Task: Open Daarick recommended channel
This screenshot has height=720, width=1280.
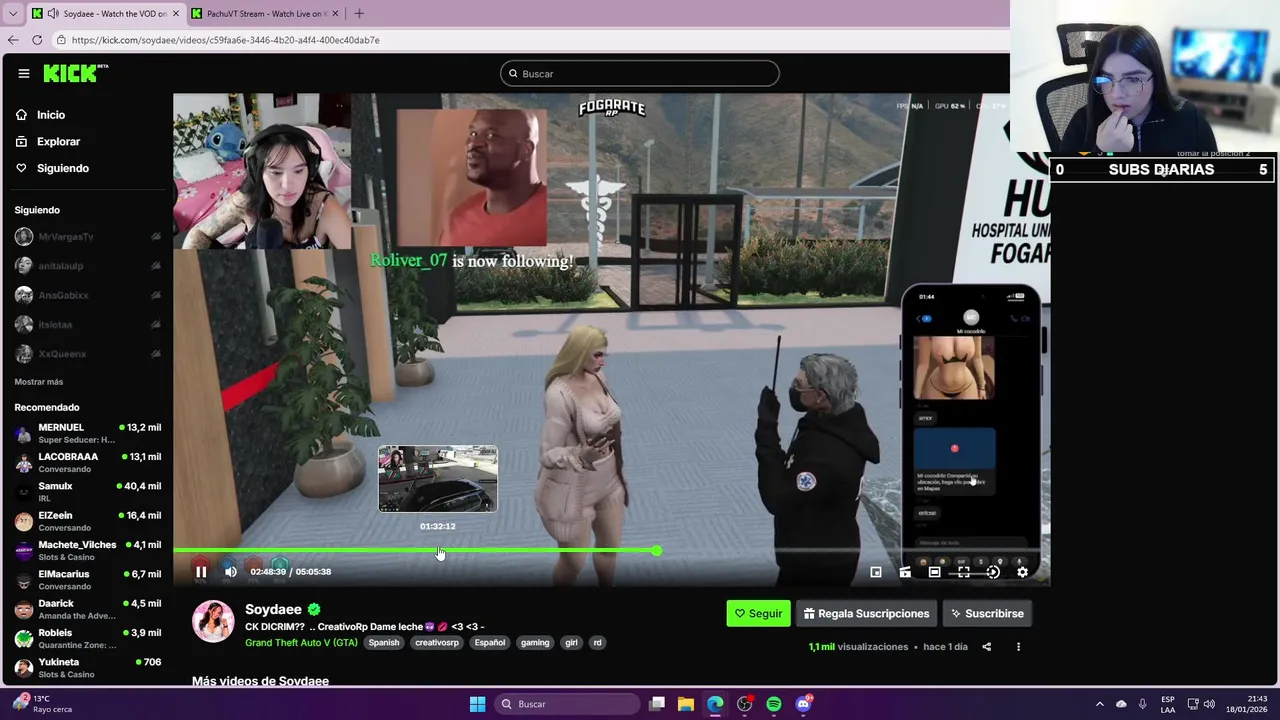Action: click(88, 609)
